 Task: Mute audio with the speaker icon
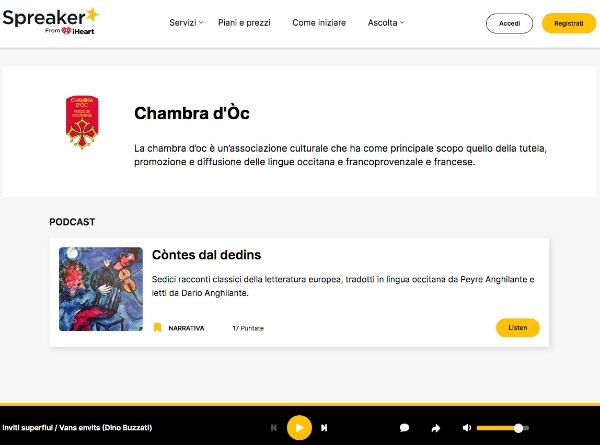tap(466, 428)
